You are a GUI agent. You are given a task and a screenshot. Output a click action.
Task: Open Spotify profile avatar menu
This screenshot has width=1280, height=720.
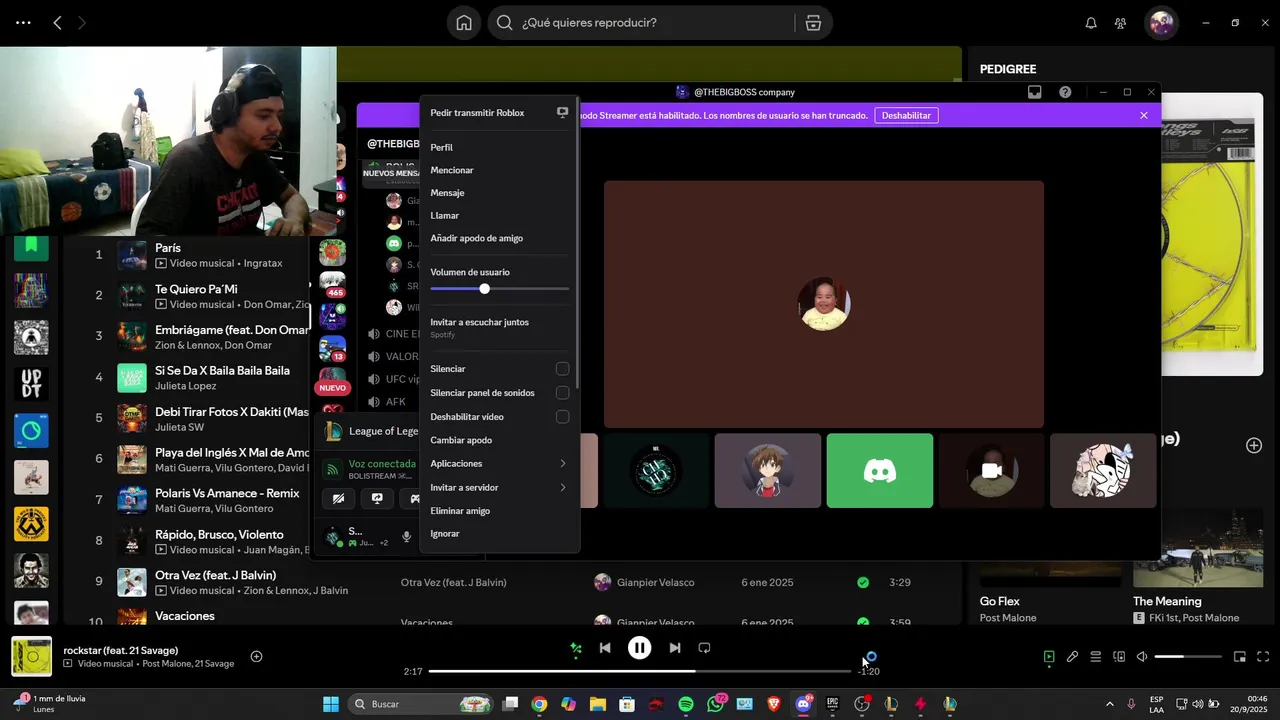click(x=1161, y=23)
